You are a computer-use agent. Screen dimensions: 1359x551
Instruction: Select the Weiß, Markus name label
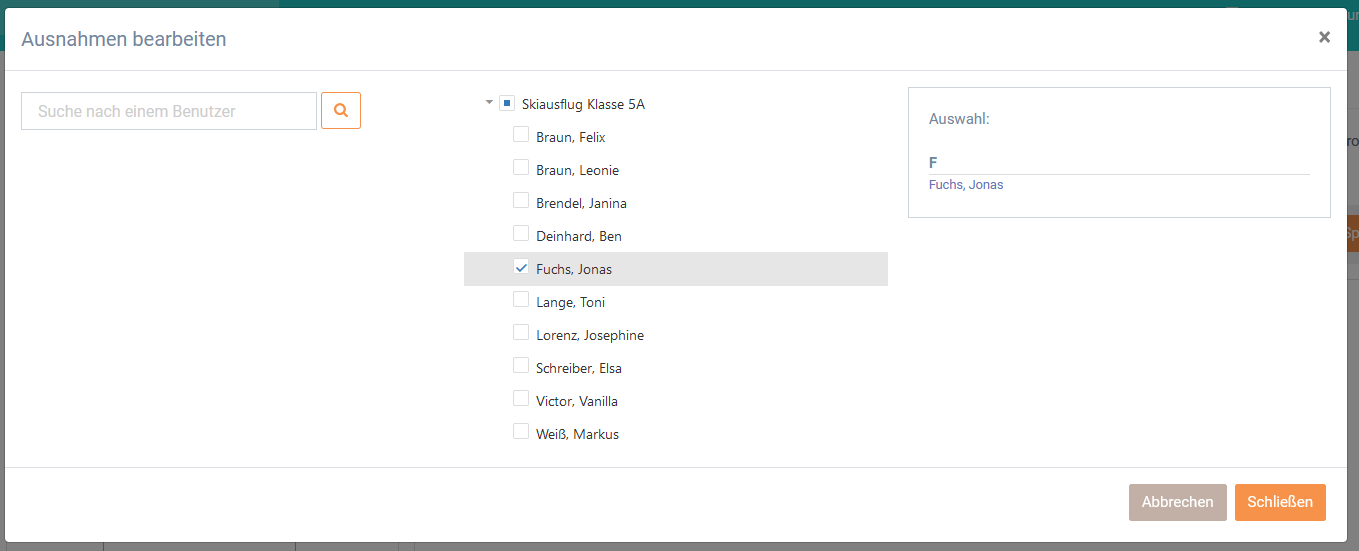click(578, 434)
